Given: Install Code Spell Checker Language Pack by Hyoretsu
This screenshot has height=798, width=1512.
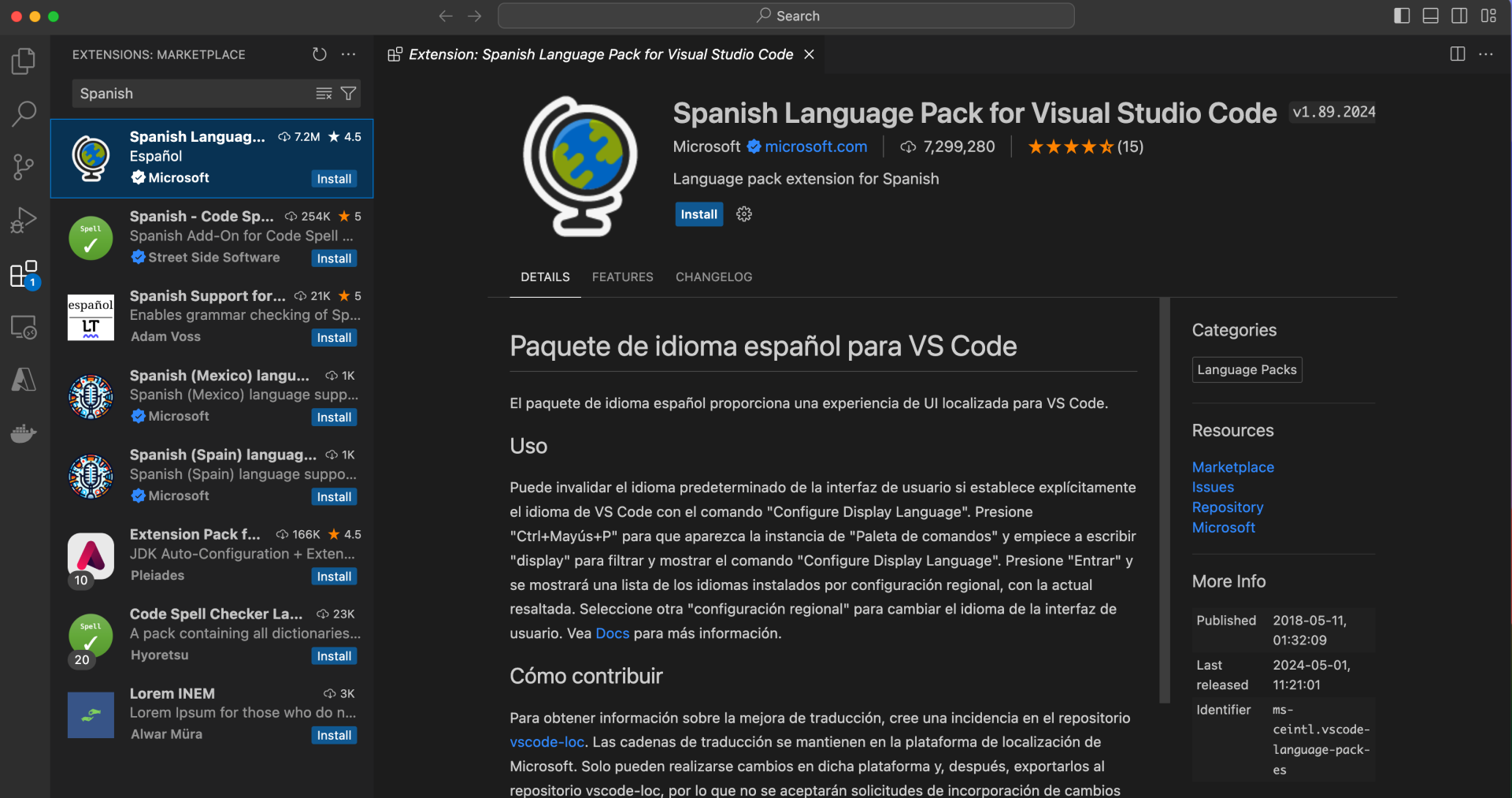Looking at the screenshot, I should click(334, 656).
